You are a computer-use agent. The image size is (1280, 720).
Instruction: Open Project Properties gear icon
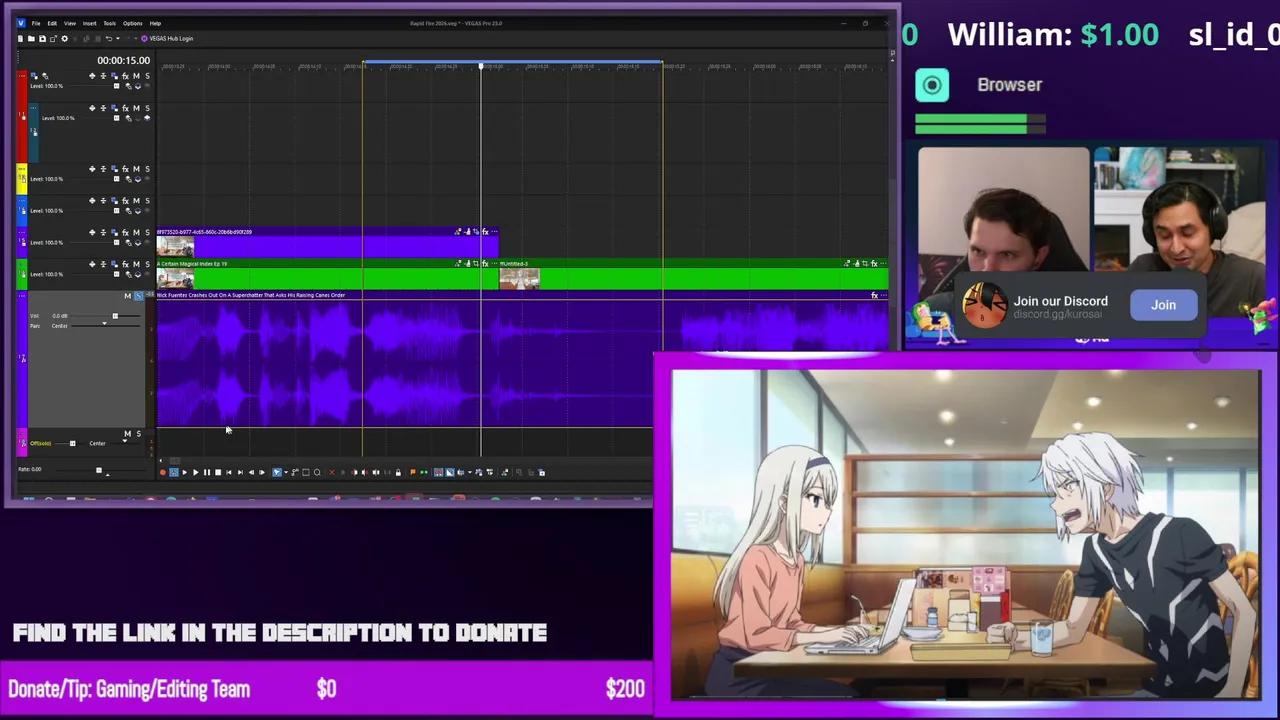tap(65, 39)
